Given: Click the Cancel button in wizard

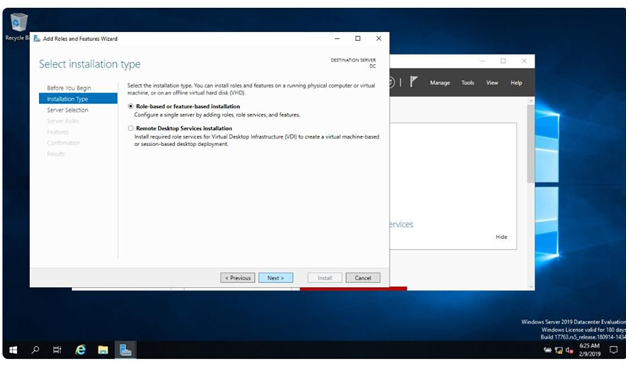Looking at the screenshot, I should tap(363, 278).
